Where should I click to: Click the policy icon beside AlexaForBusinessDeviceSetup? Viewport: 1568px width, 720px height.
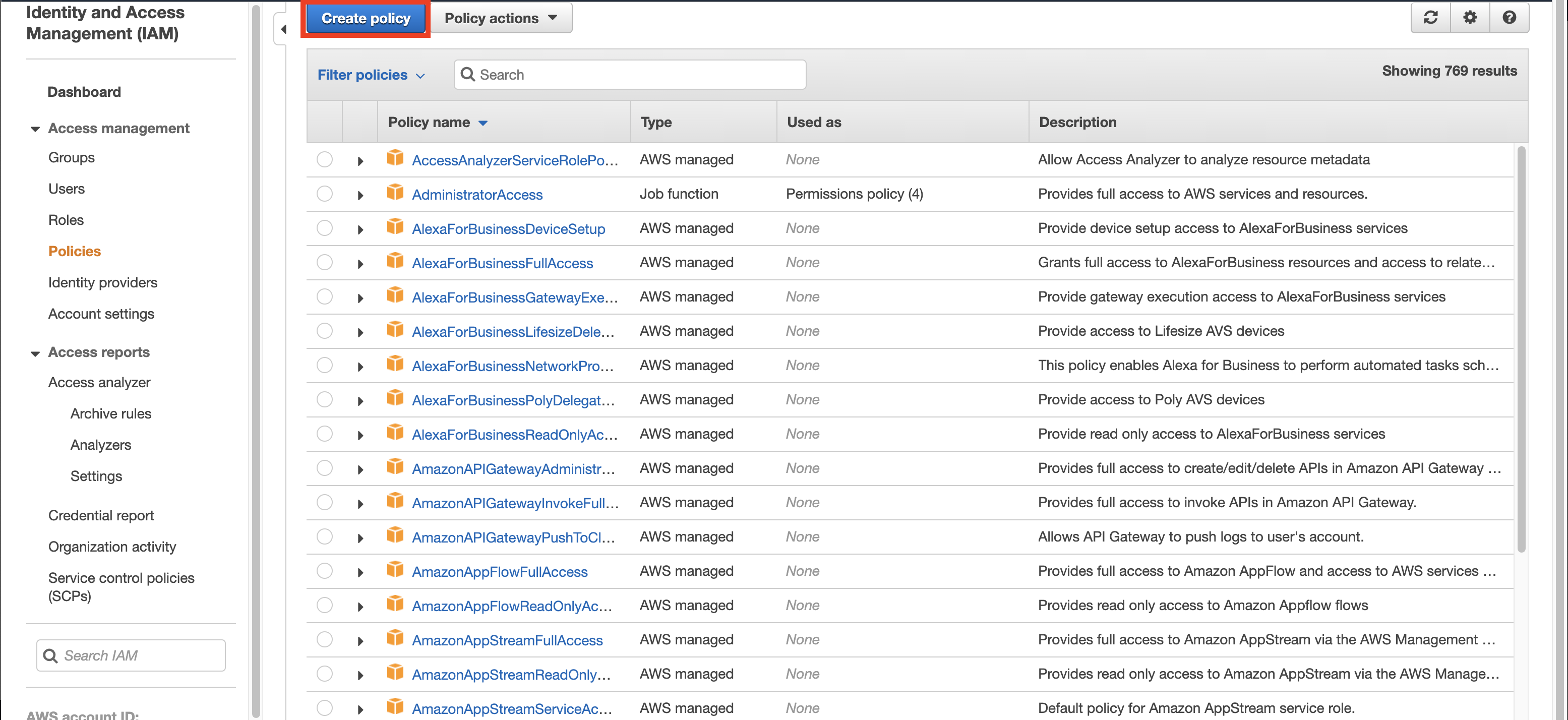point(395,226)
